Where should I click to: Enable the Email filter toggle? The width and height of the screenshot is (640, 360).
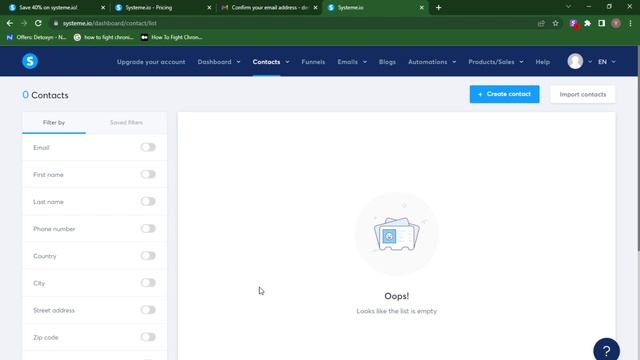(x=148, y=147)
